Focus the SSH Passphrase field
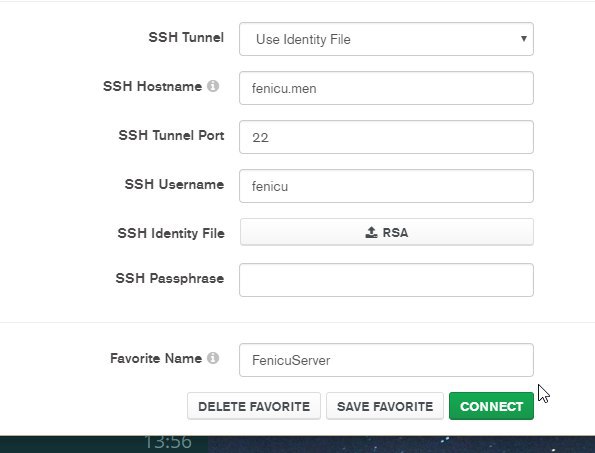Viewport: 595px width, 453px height. pos(386,280)
